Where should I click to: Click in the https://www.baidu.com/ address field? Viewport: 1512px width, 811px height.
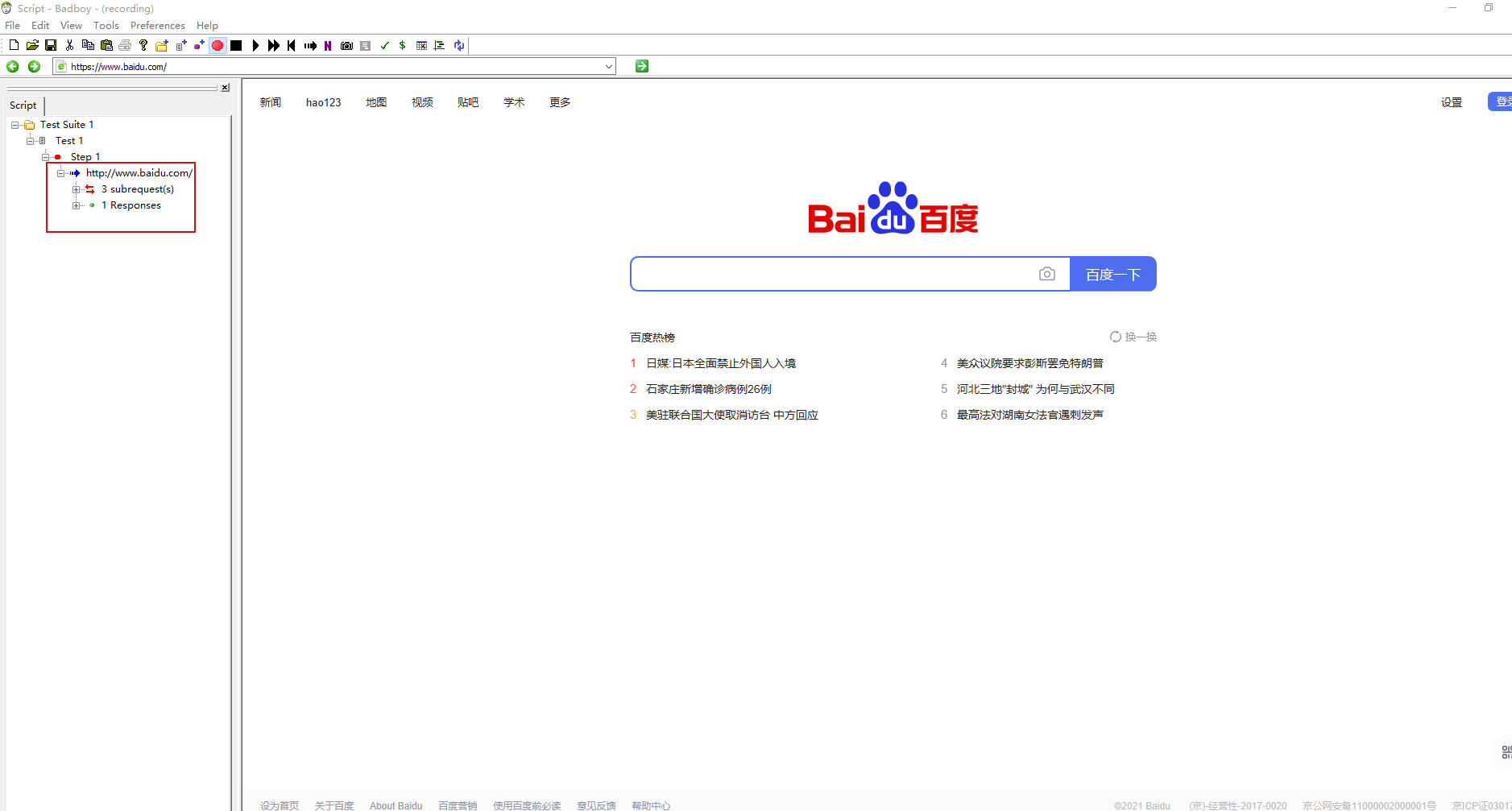[x=334, y=66]
